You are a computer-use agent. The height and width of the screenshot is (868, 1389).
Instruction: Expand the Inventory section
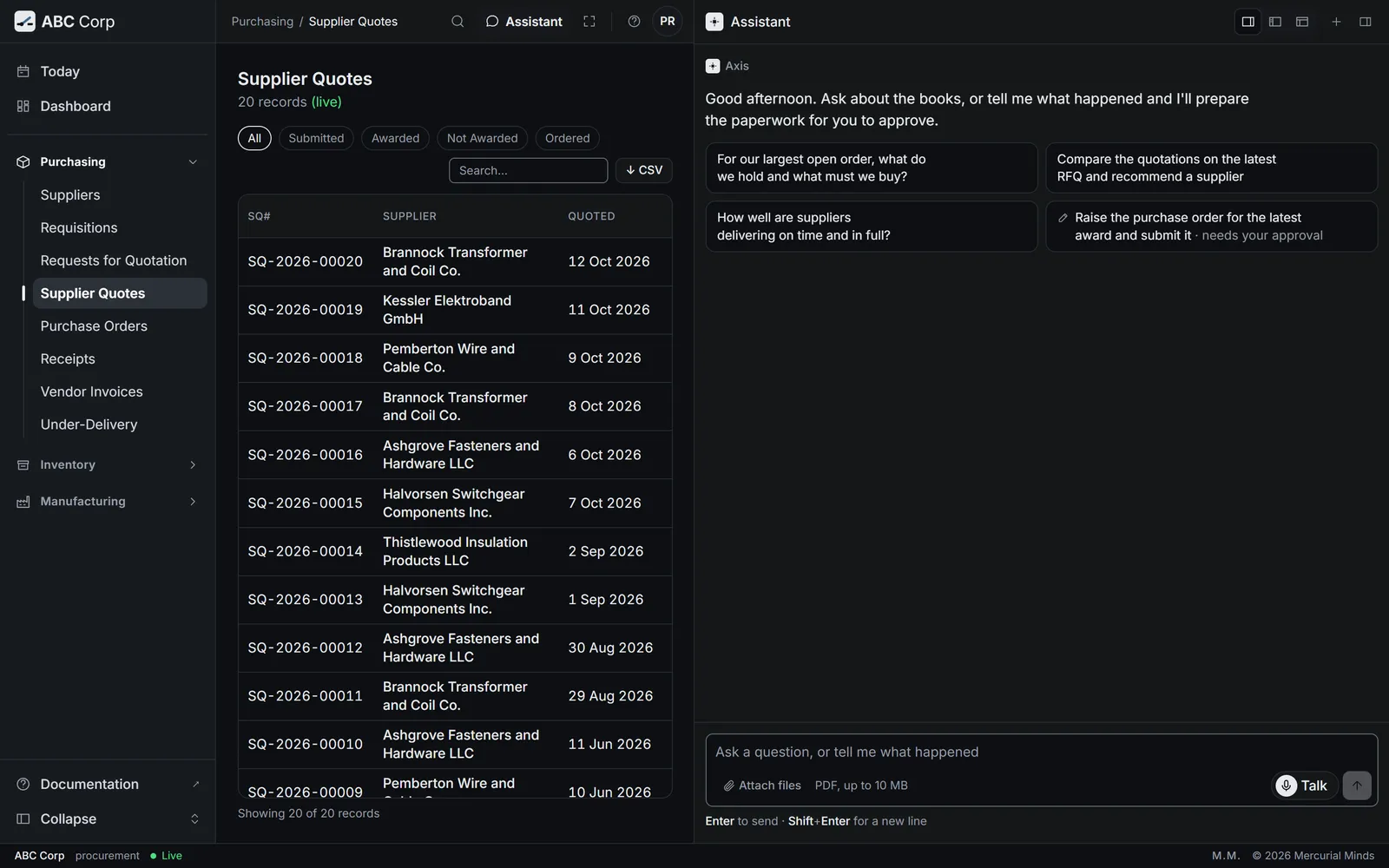(x=108, y=465)
